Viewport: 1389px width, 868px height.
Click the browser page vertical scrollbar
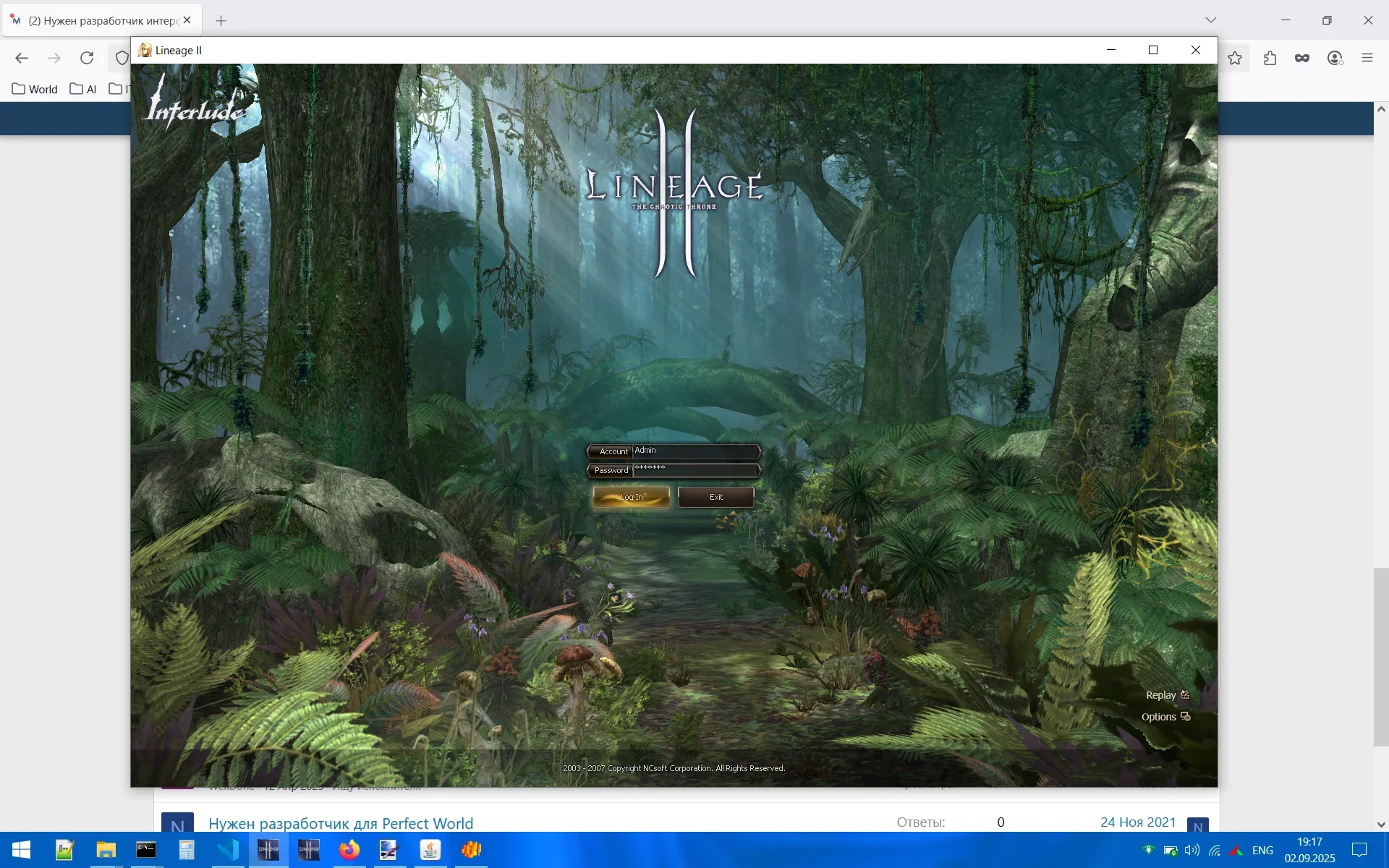click(1381, 657)
